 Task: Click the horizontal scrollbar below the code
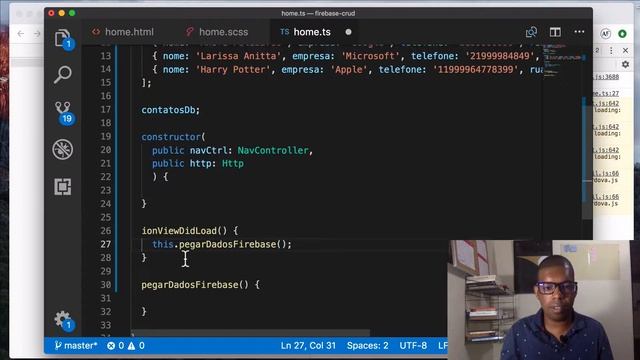click(x=250, y=333)
